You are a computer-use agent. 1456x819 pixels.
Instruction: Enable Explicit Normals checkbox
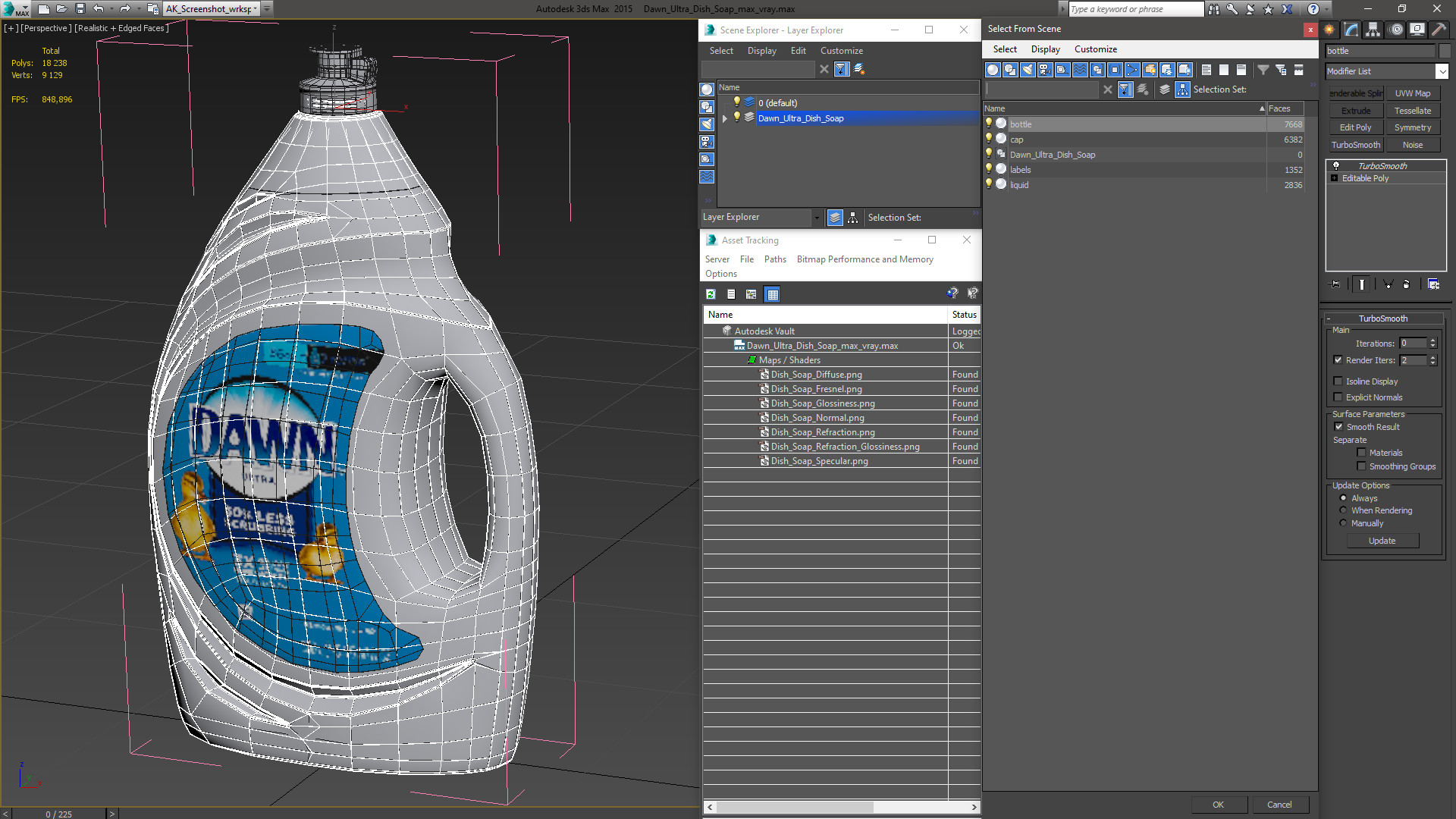[x=1338, y=397]
